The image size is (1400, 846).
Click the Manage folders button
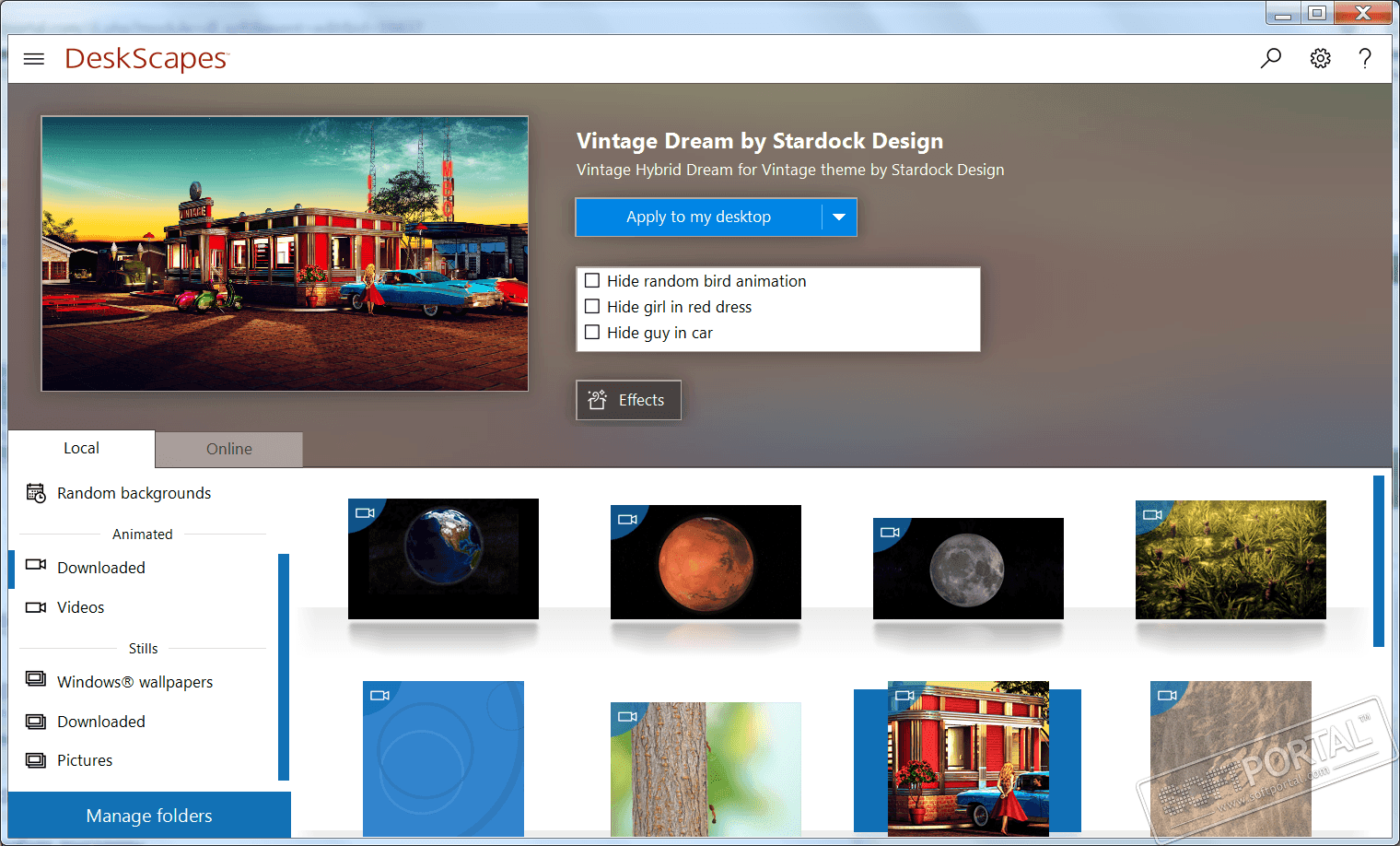click(x=149, y=816)
